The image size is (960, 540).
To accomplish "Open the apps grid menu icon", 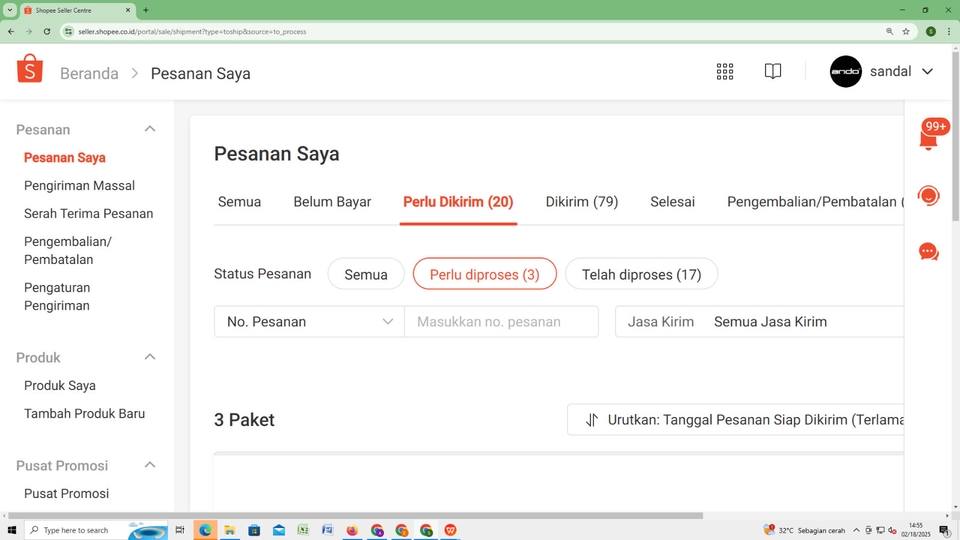I will tap(725, 72).
